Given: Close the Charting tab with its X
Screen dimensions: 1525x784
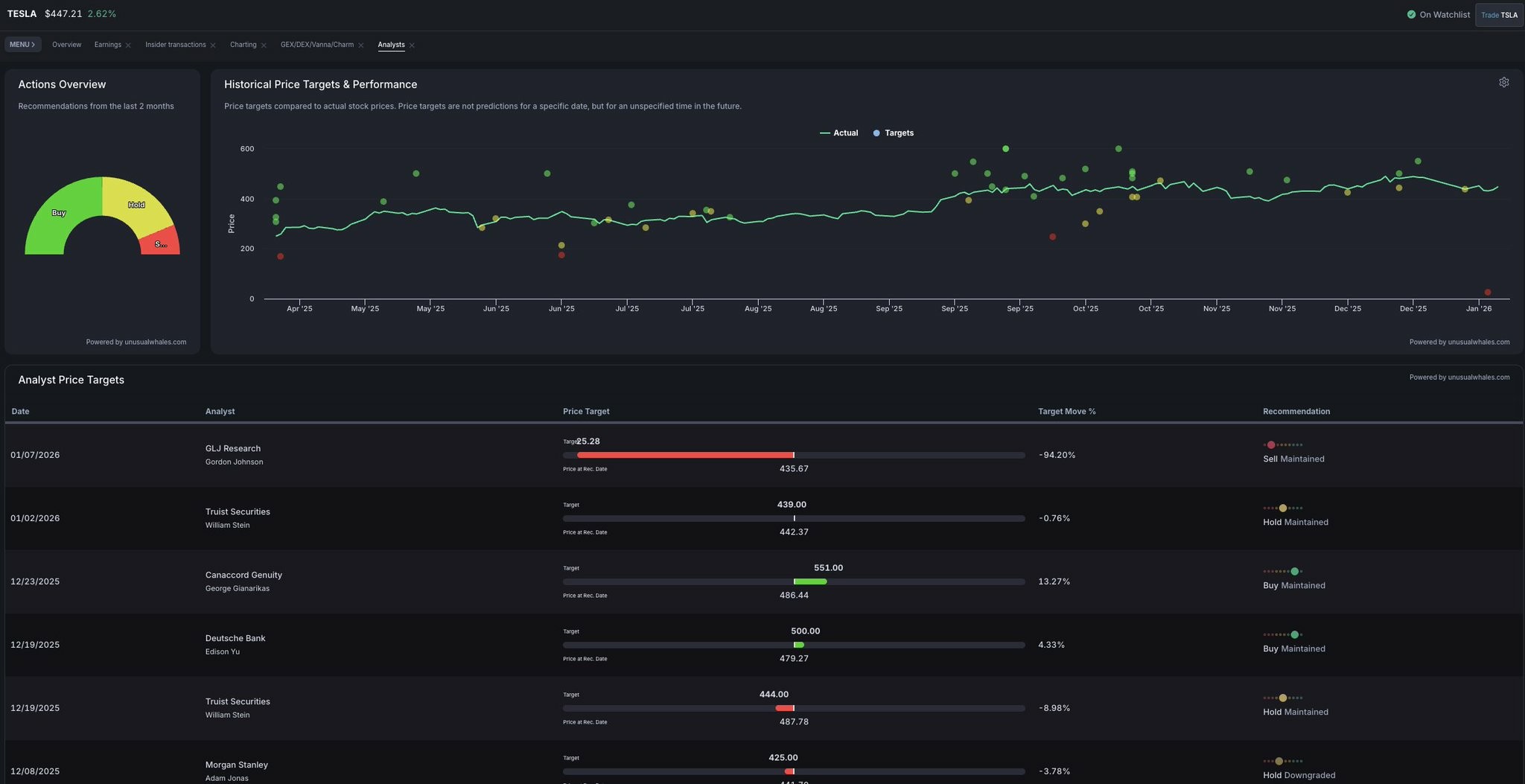Looking at the screenshot, I should tap(264, 45).
